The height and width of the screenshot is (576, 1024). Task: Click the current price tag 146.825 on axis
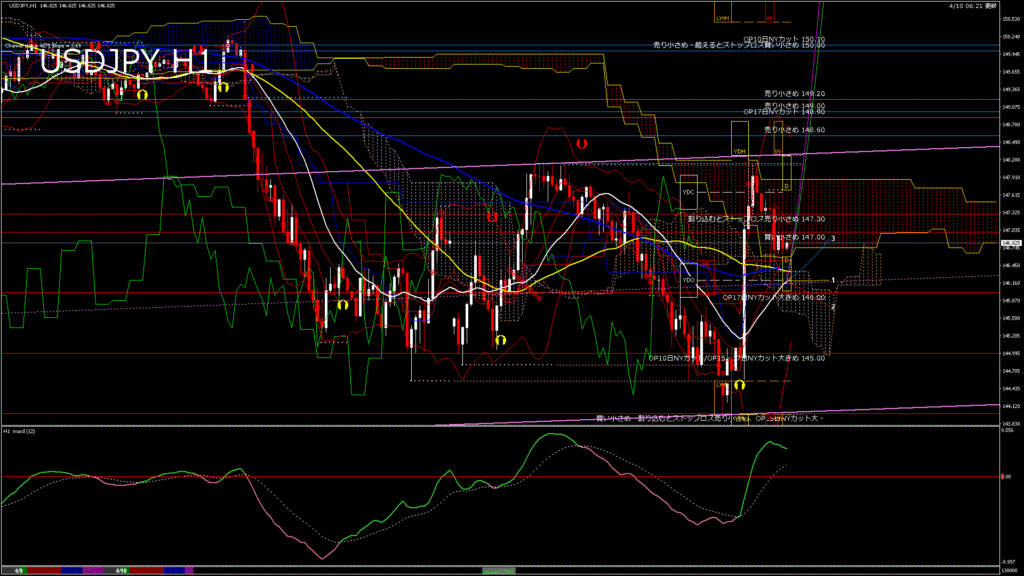(x=1010, y=243)
